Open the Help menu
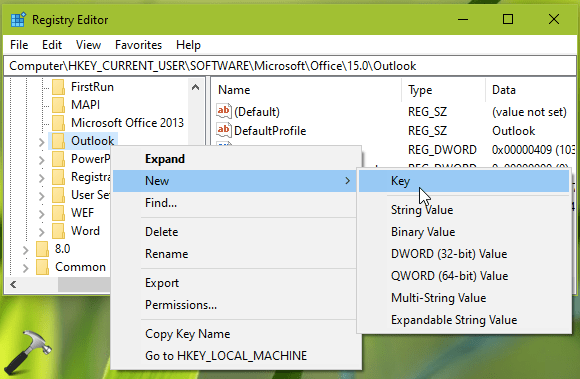Viewport: 580px width, 379px height. pyautogui.click(x=188, y=45)
